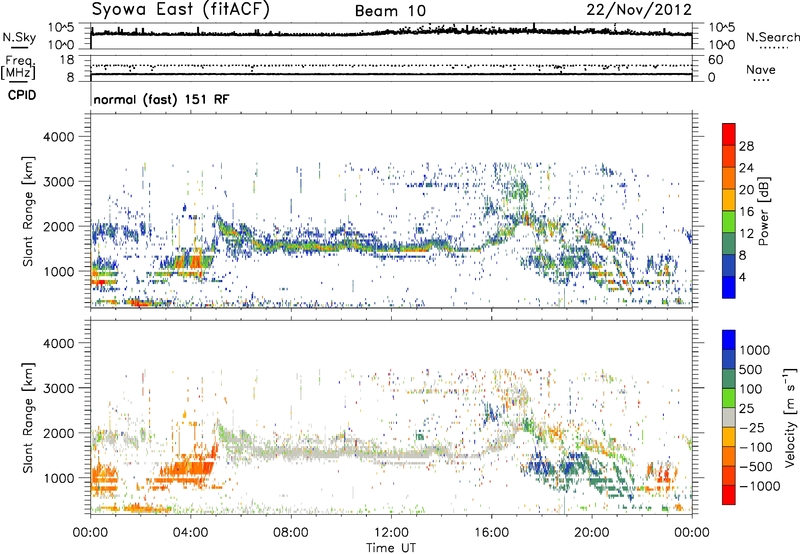Click the "Slant Range [km]" label of velocity panel

pyautogui.click(x=28, y=417)
